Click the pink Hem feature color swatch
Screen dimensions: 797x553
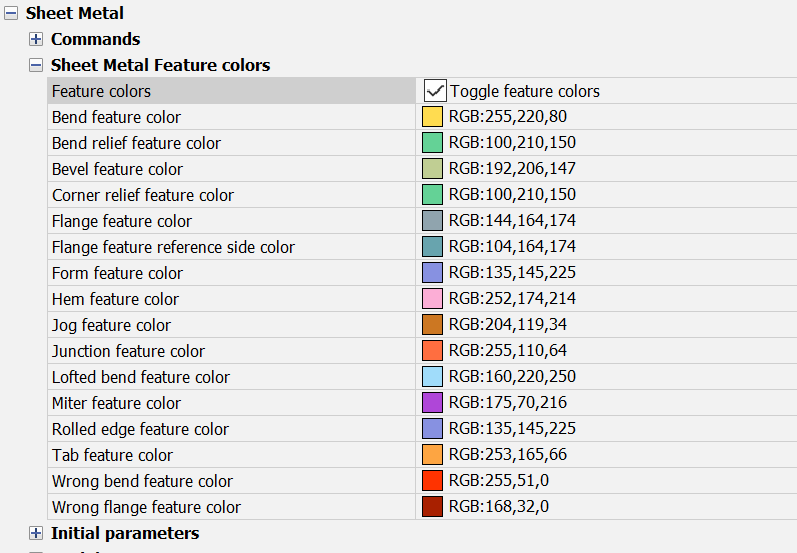(432, 299)
